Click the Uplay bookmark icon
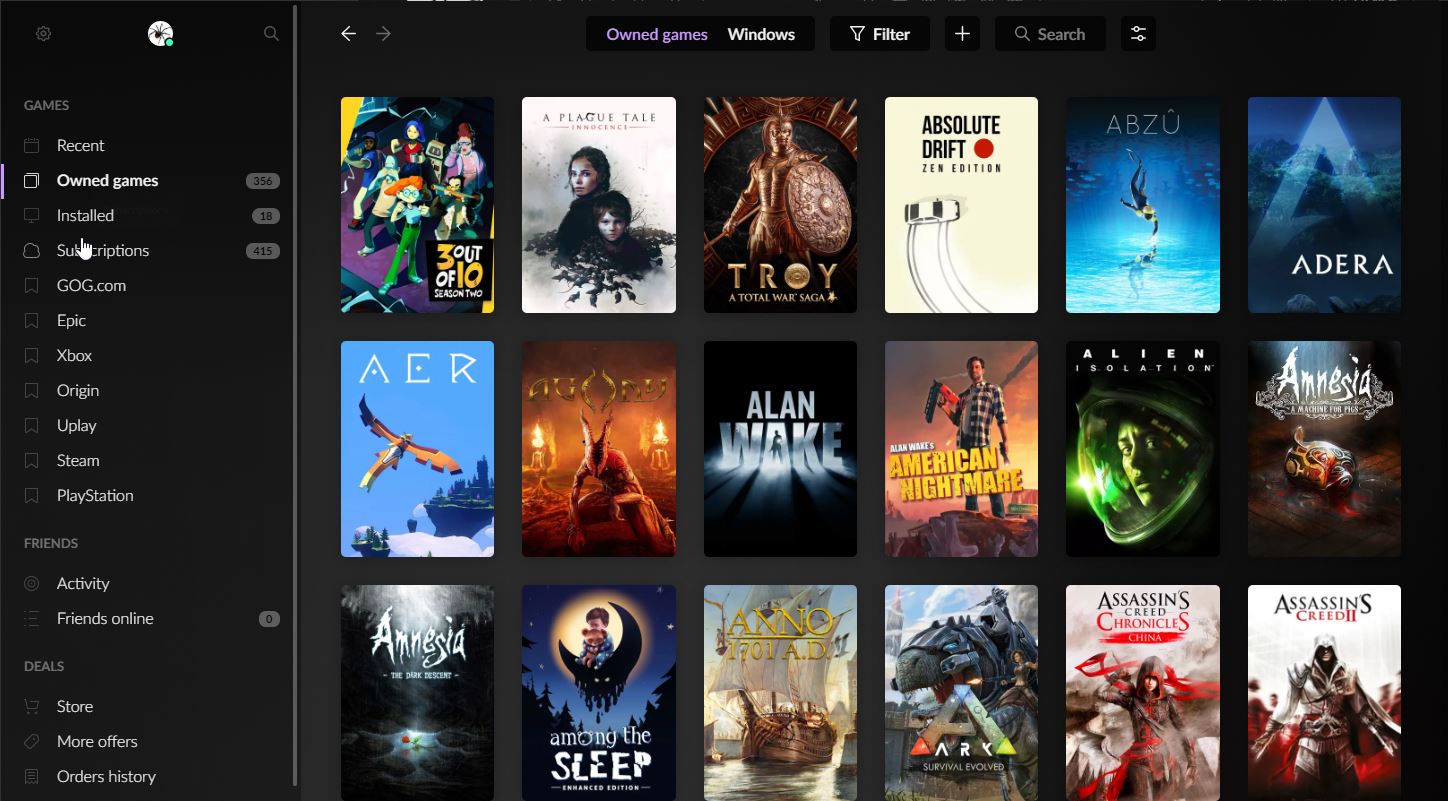This screenshot has width=1448, height=801. coord(32,426)
